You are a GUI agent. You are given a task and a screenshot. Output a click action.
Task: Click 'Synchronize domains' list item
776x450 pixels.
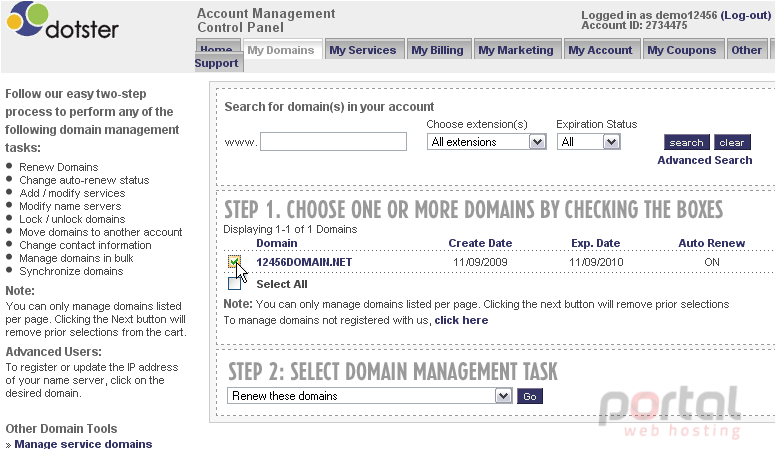[x=71, y=271]
